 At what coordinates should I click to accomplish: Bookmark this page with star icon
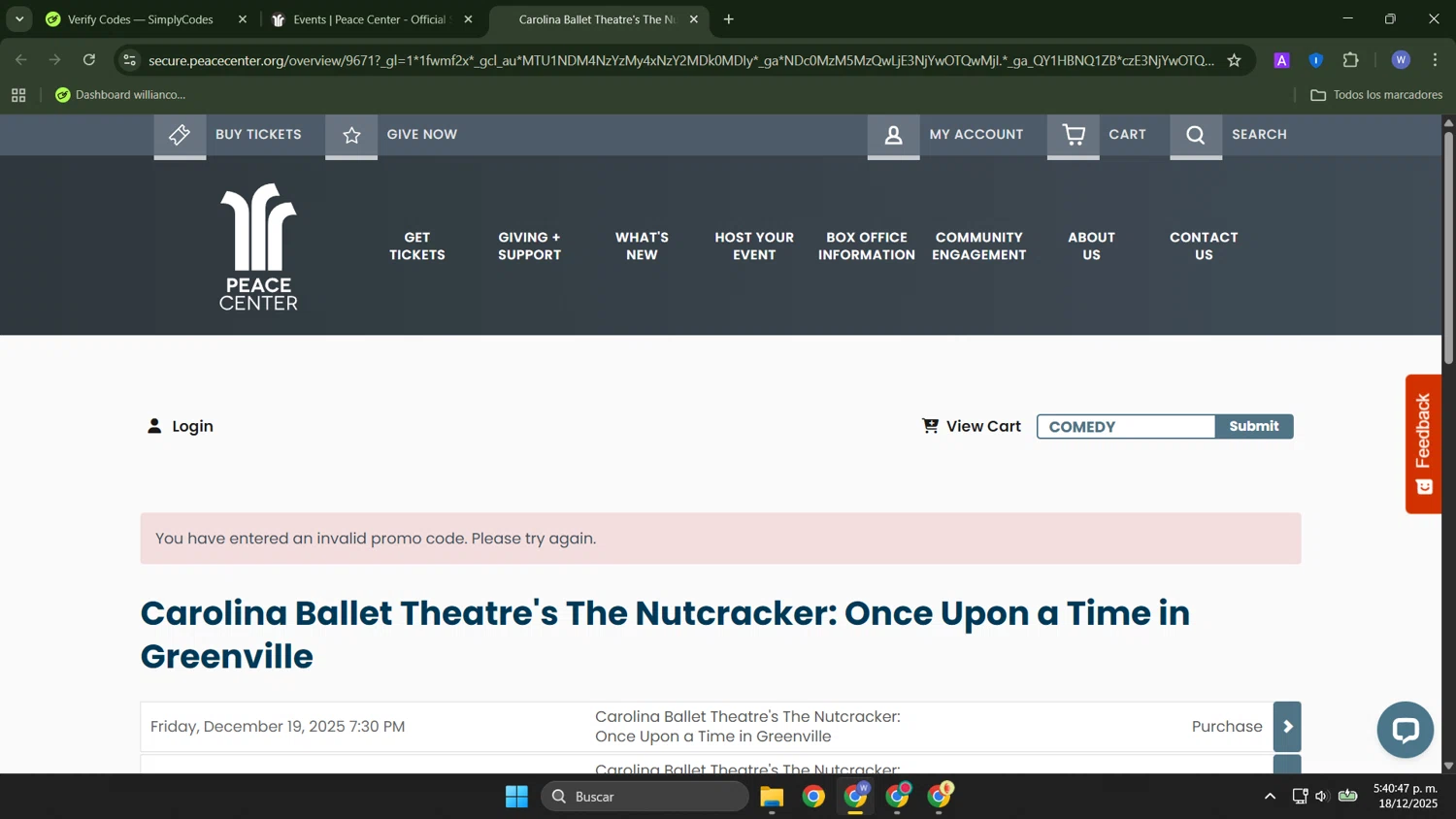pos(1234,60)
